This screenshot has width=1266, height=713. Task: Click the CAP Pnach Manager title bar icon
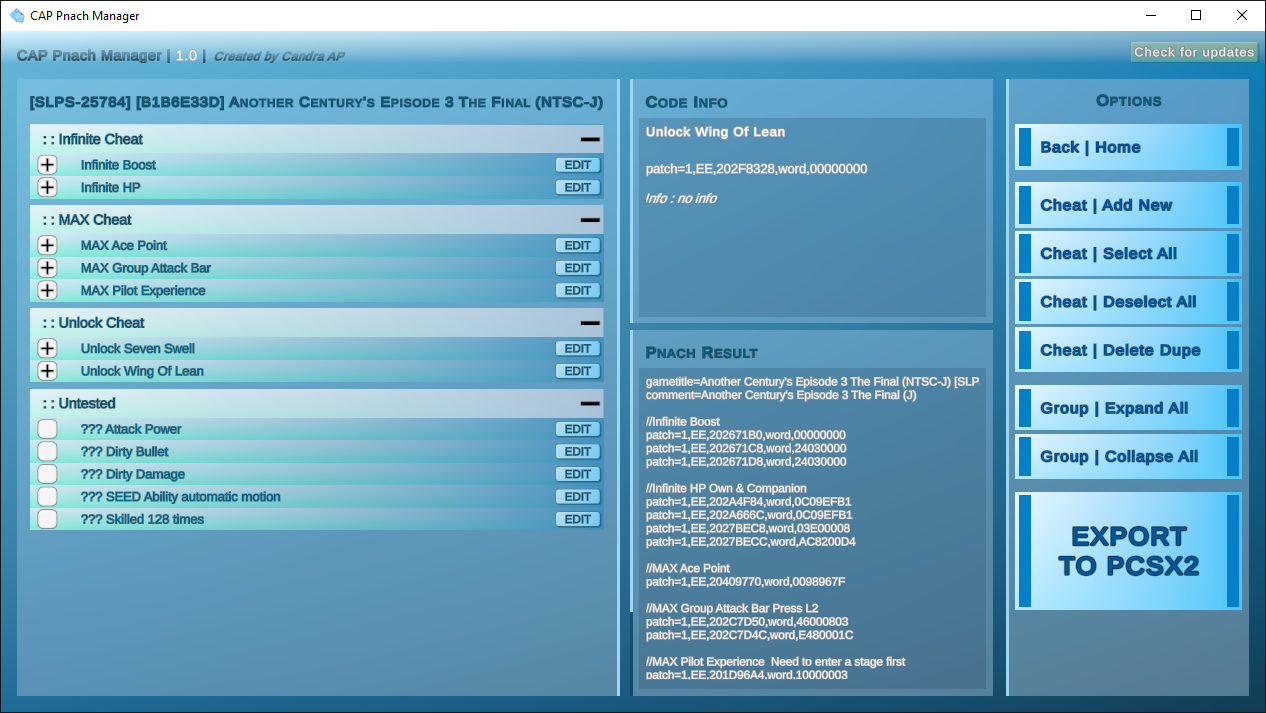17,16
